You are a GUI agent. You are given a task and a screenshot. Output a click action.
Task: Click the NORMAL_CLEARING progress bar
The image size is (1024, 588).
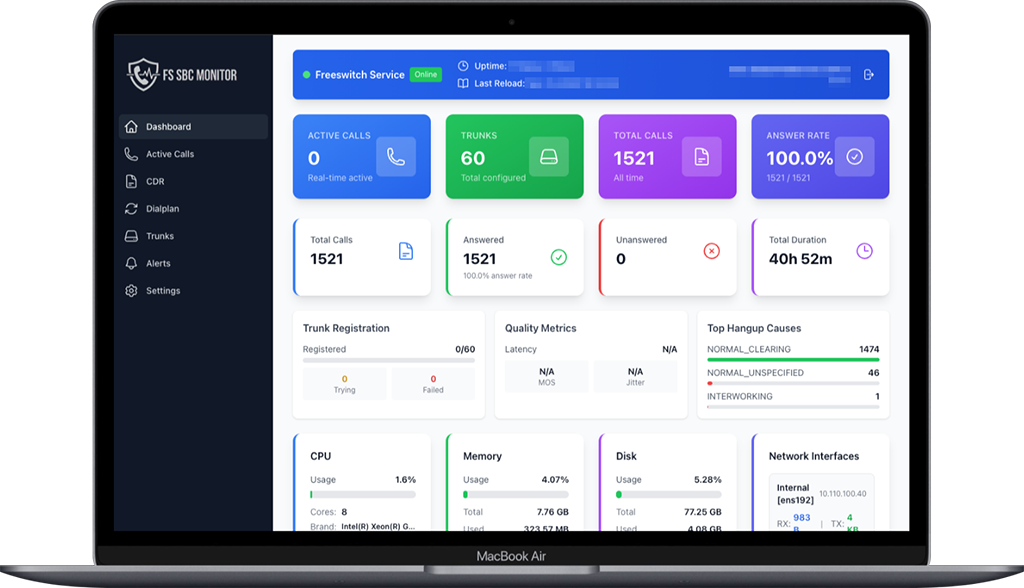tap(793, 359)
